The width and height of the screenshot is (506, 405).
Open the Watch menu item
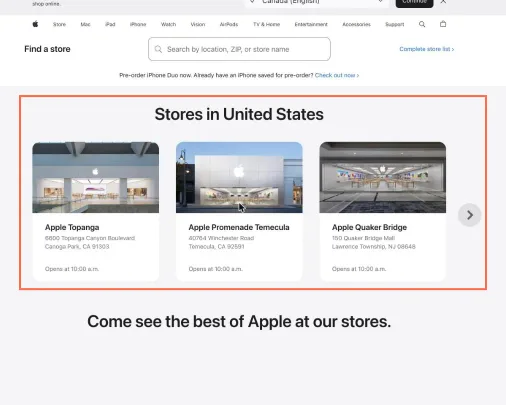168,24
